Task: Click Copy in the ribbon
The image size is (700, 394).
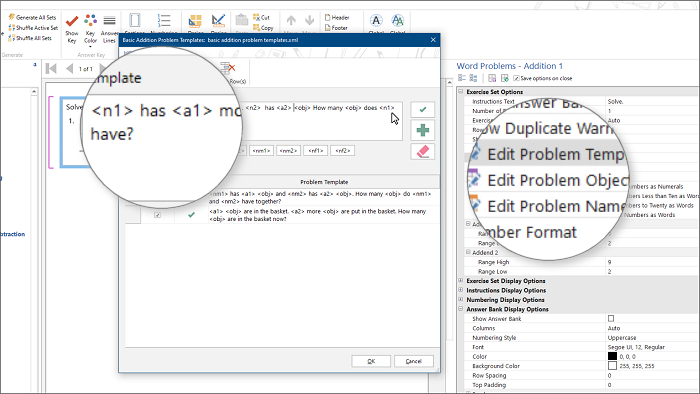Action: pyautogui.click(x=263, y=28)
